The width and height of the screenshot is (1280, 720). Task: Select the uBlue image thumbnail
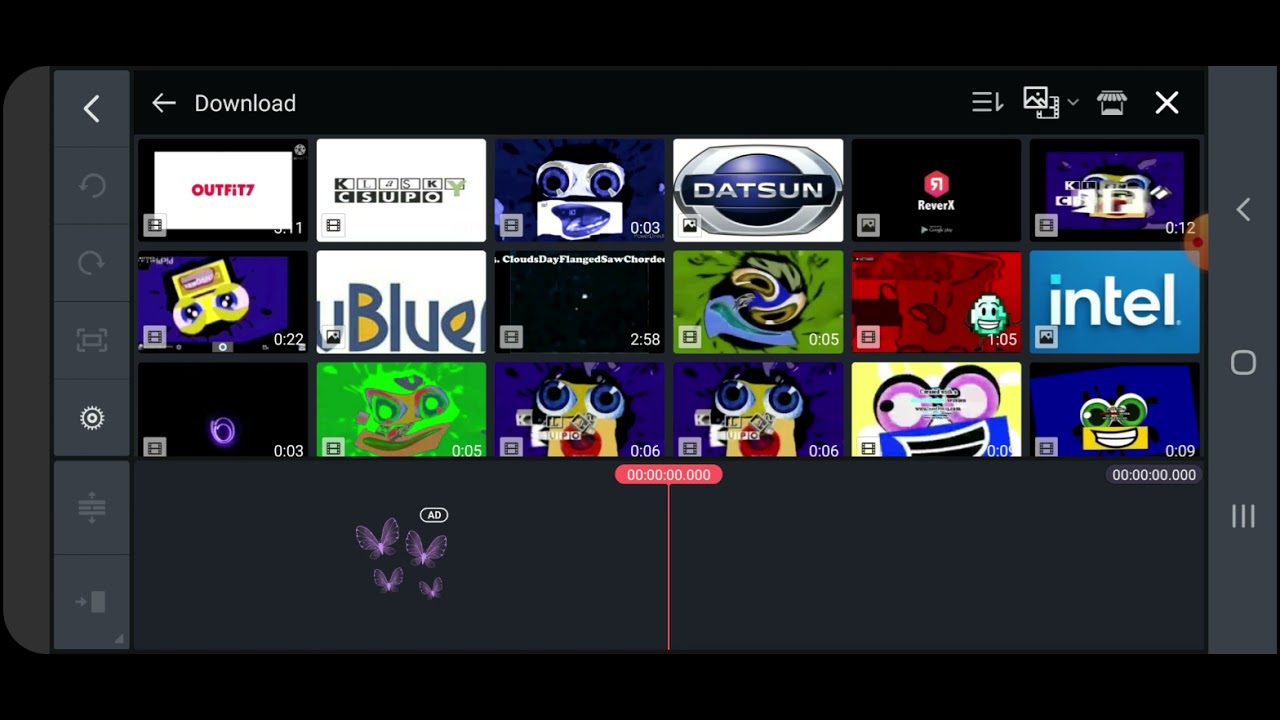click(x=401, y=302)
